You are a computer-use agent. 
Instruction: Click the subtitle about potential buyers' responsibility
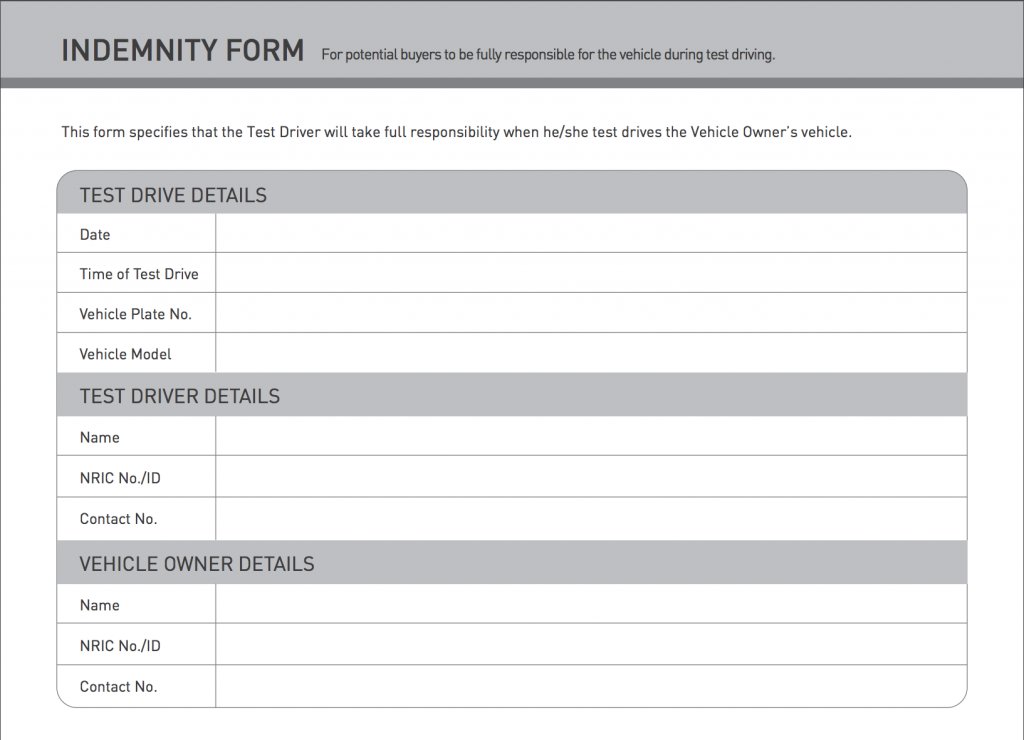pos(548,54)
